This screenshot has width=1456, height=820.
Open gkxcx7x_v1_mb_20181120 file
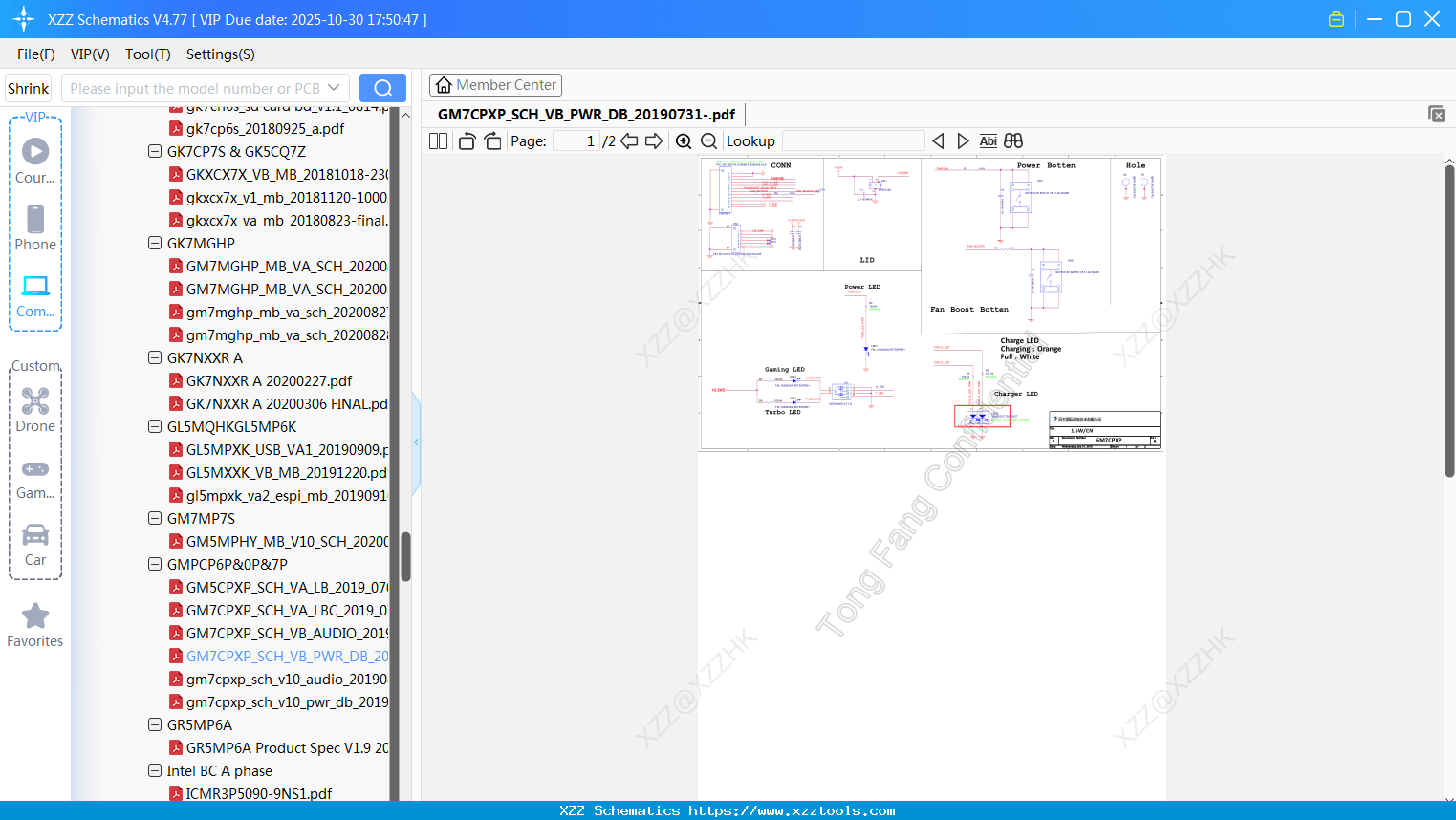[287, 197]
